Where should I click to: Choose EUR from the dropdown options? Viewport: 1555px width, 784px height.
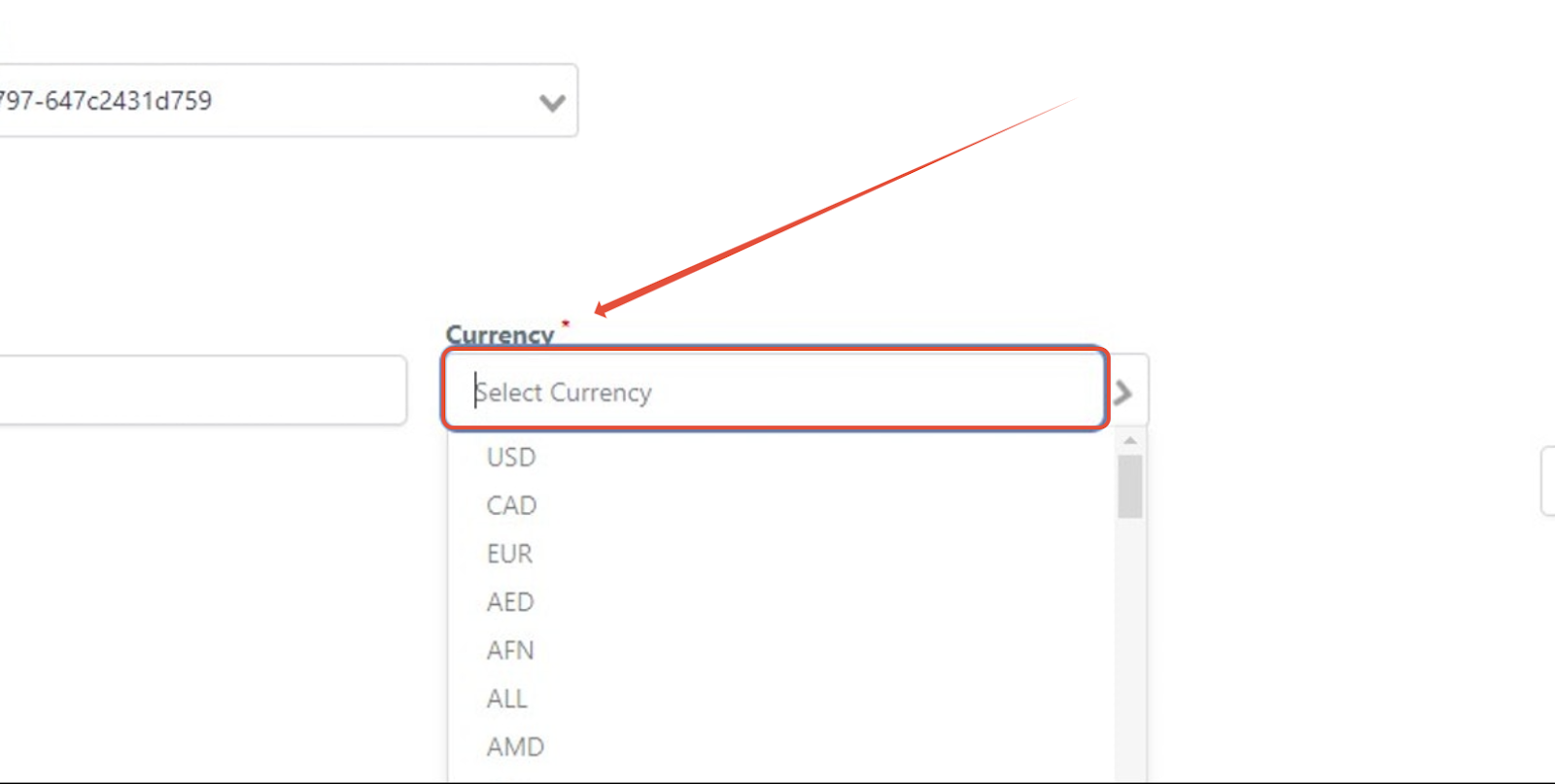pyautogui.click(x=508, y=553)
